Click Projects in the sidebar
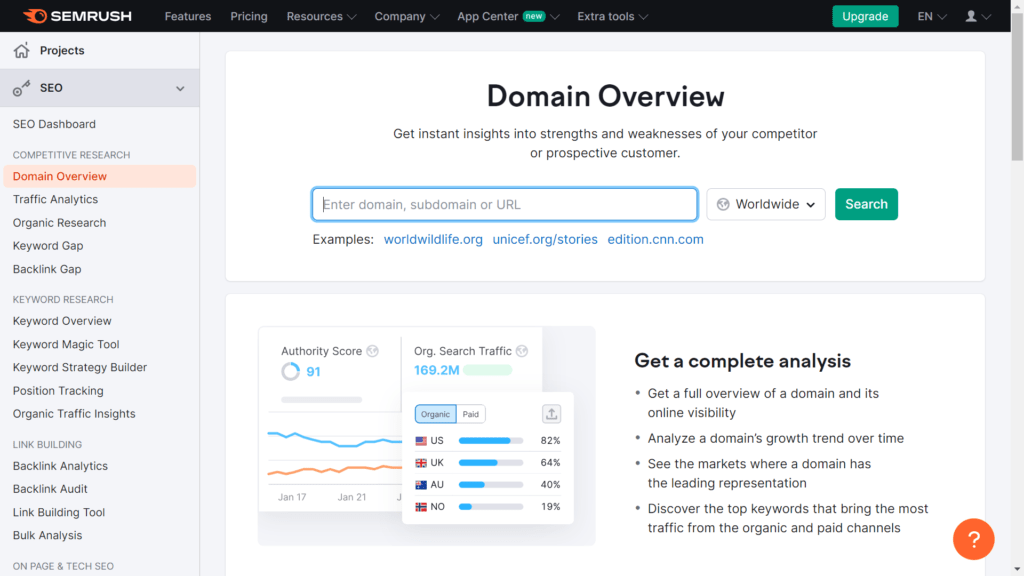1024x576 pixels. 62,50
